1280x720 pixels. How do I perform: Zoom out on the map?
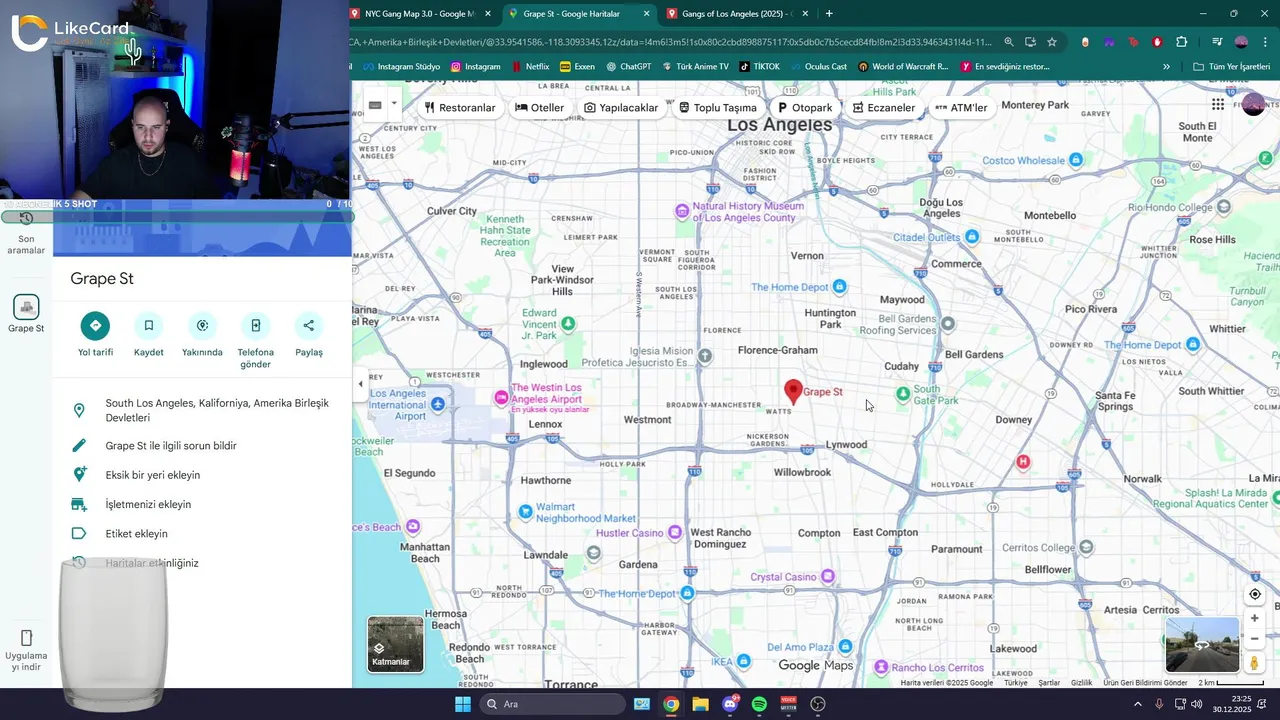click(x=1254, y=638)
